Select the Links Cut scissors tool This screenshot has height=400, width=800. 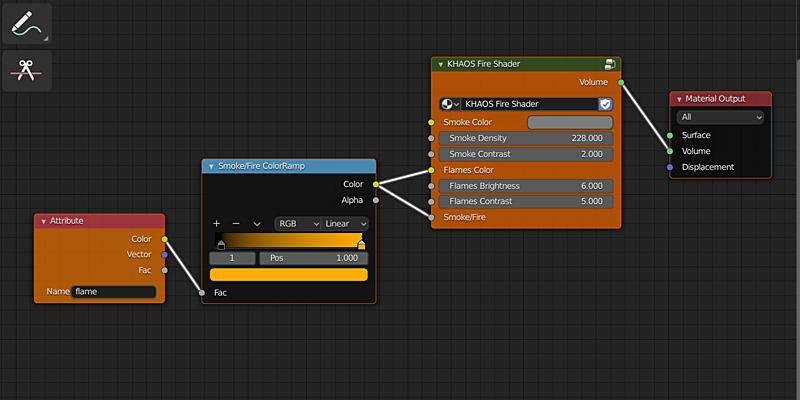27,71
